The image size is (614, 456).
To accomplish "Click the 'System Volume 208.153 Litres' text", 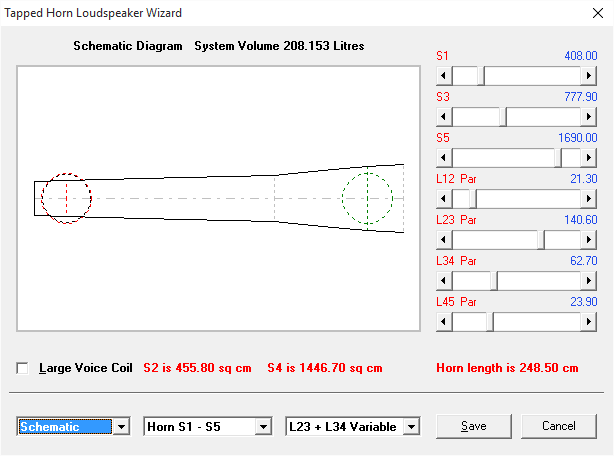I will [x=279, y=46].
